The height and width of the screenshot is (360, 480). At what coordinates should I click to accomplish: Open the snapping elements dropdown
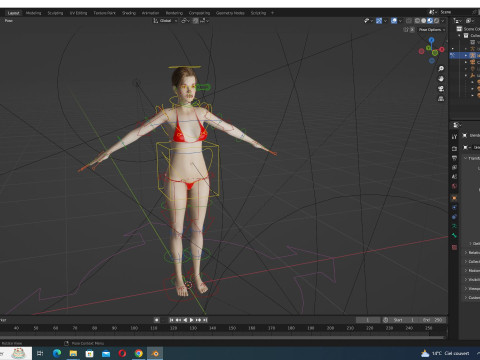(x=204, y=21)
